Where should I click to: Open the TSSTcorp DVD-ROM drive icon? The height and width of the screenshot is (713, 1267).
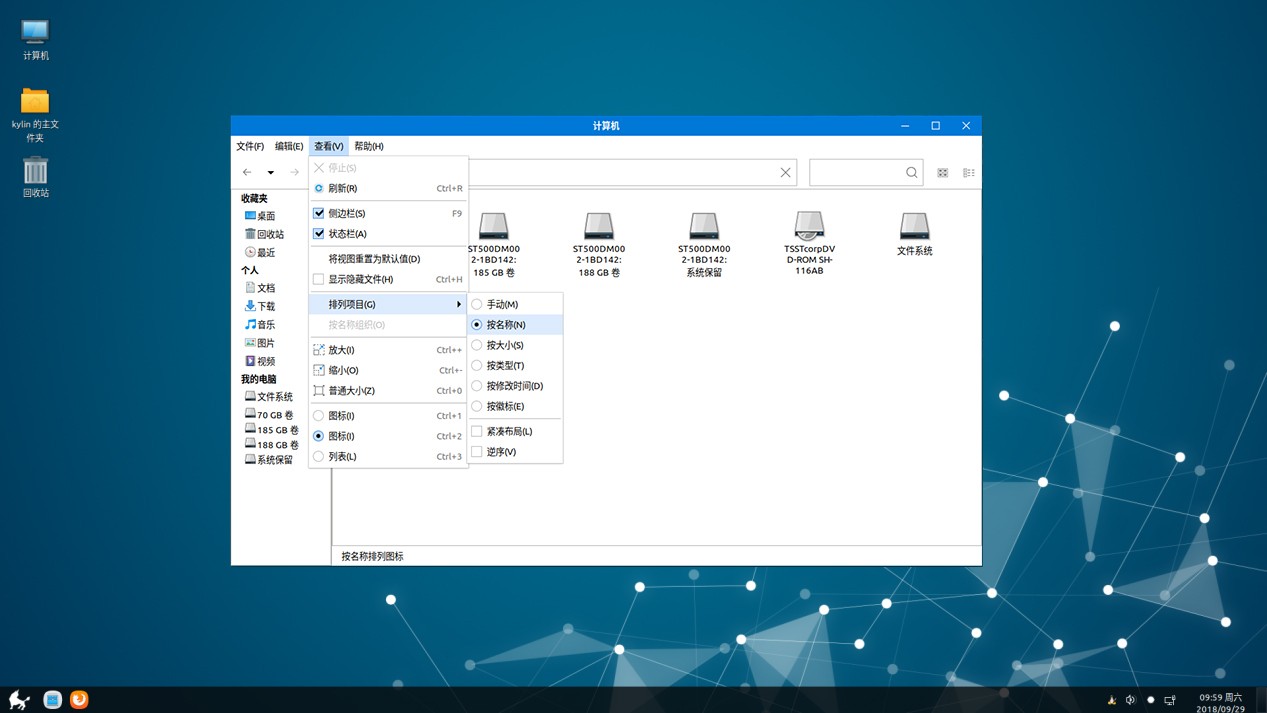tap(809, 226)
